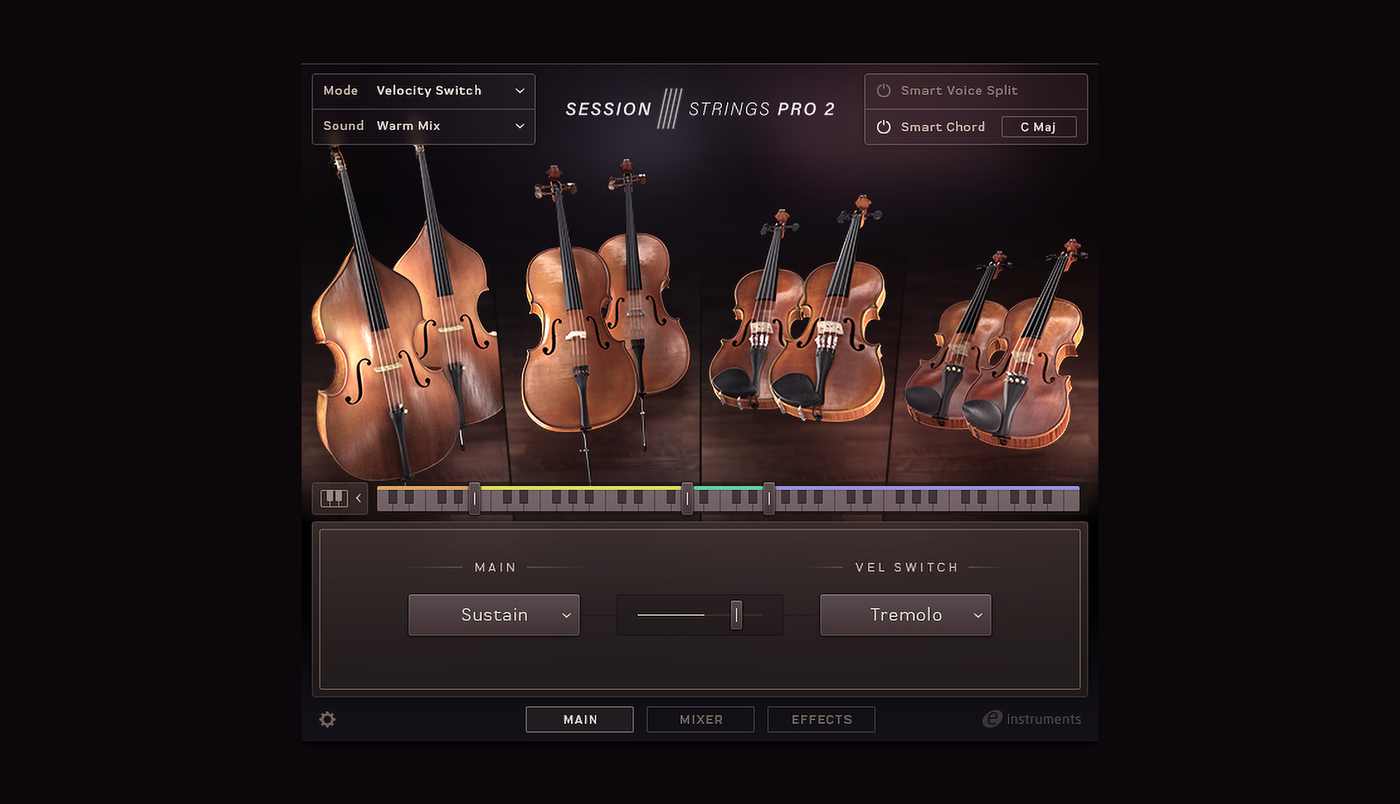This screenshot has width=1400, height=804.
Task: Toggle the keyboard view icon
Action: pyautogui.click(x=334, y=498)
